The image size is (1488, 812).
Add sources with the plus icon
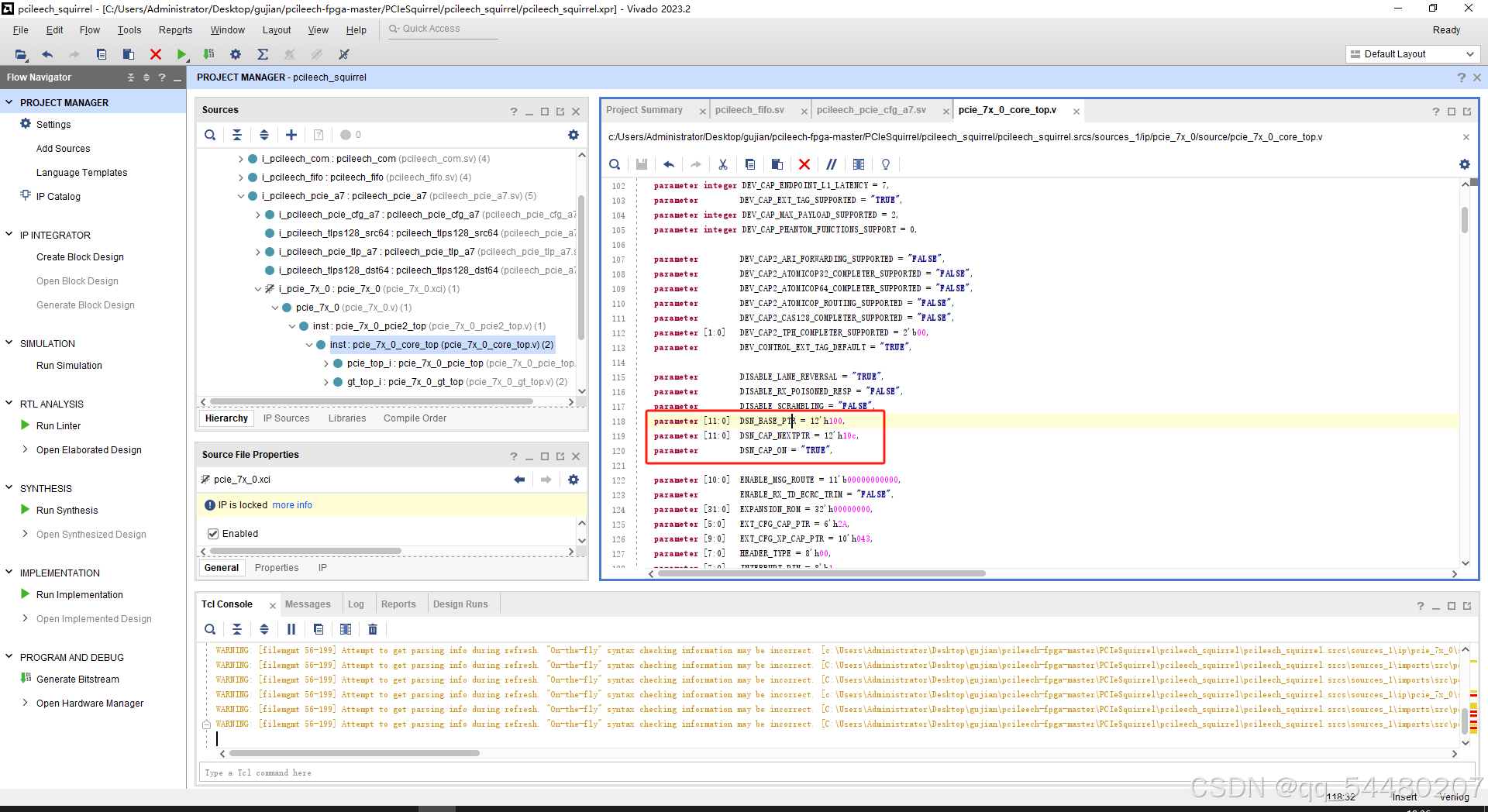tap(291, 135)
